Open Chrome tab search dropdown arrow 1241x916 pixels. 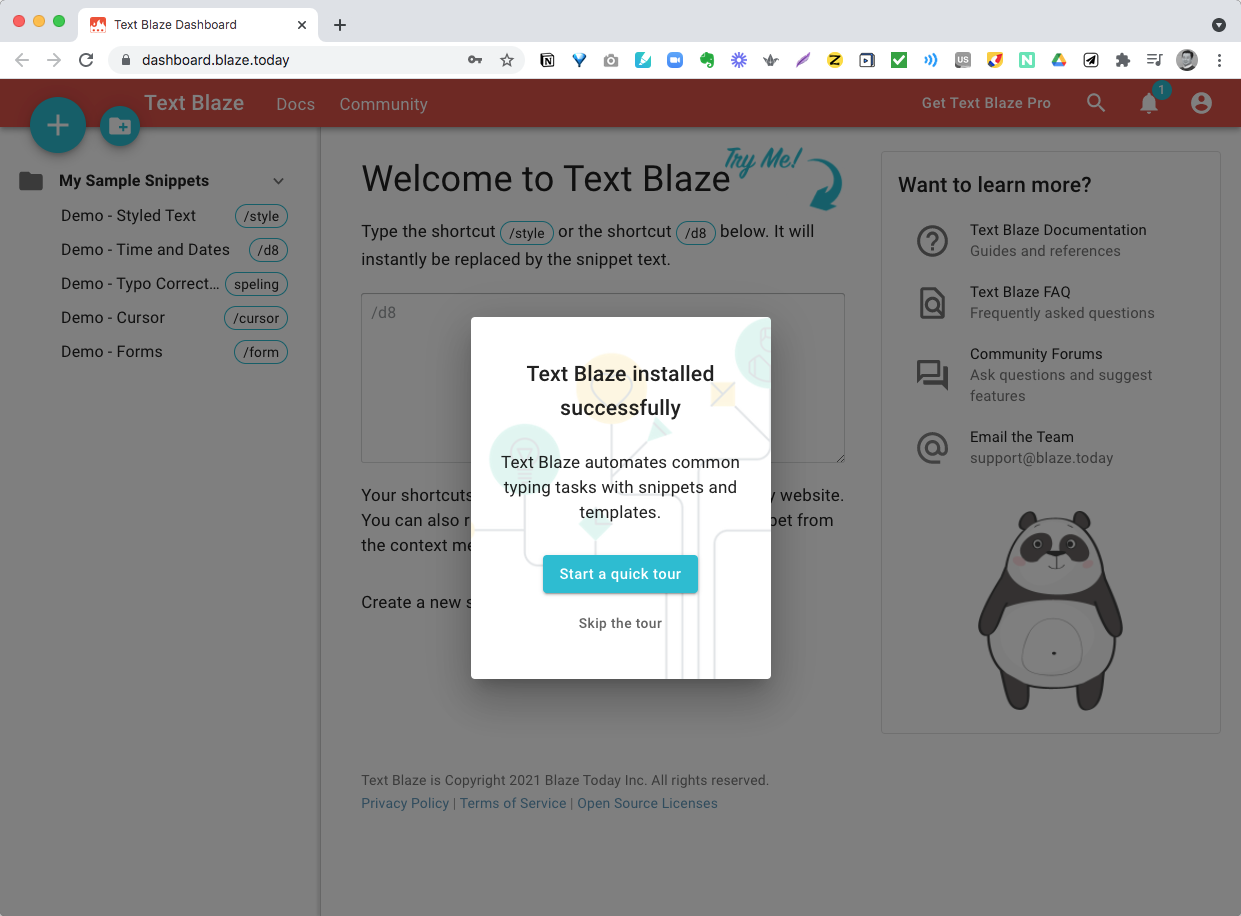point(1218,25)
